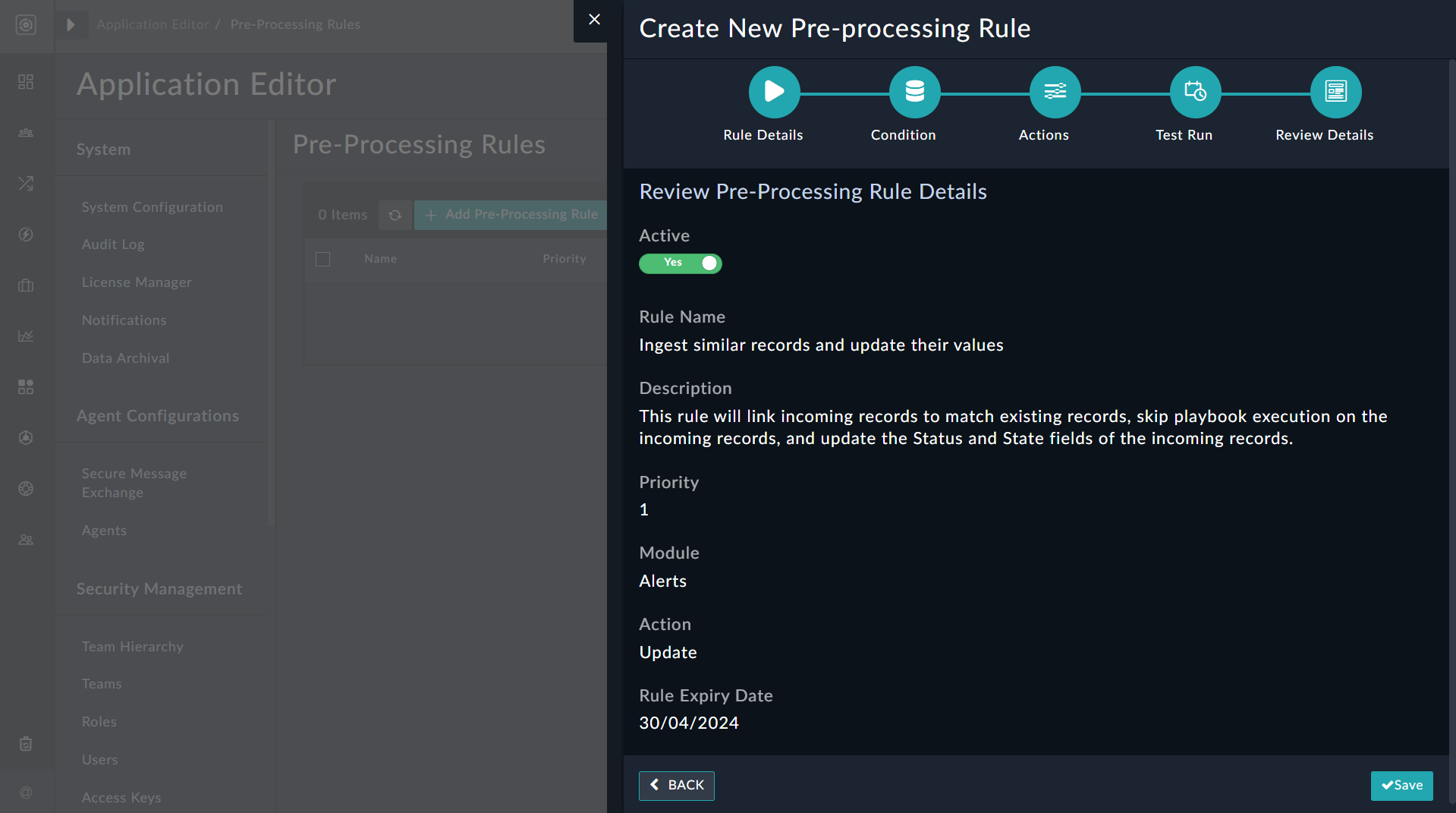Go back to the previous wizard step
The width and height of the screenshot is (1456, 813).
(676, 786)
